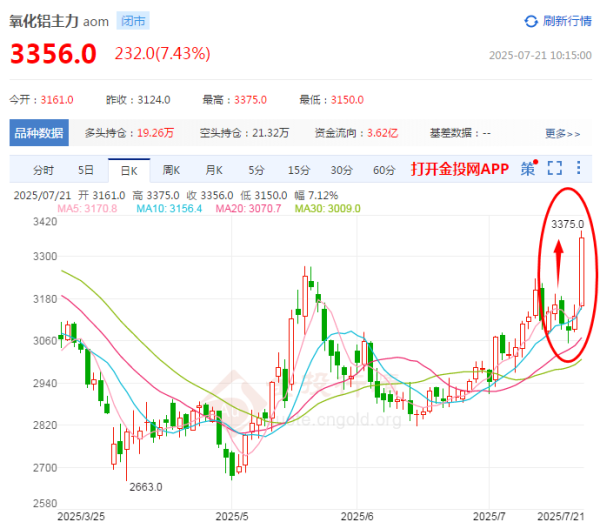Switch to the 60分 chart tab

click(384, 170)
